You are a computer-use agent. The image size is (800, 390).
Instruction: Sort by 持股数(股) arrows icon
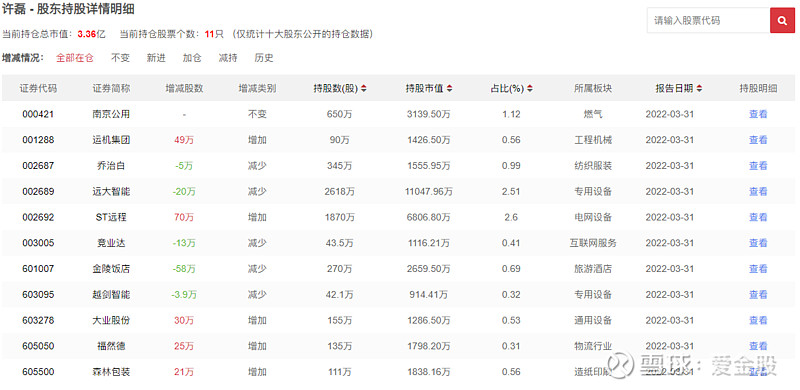tap(363, 89)
